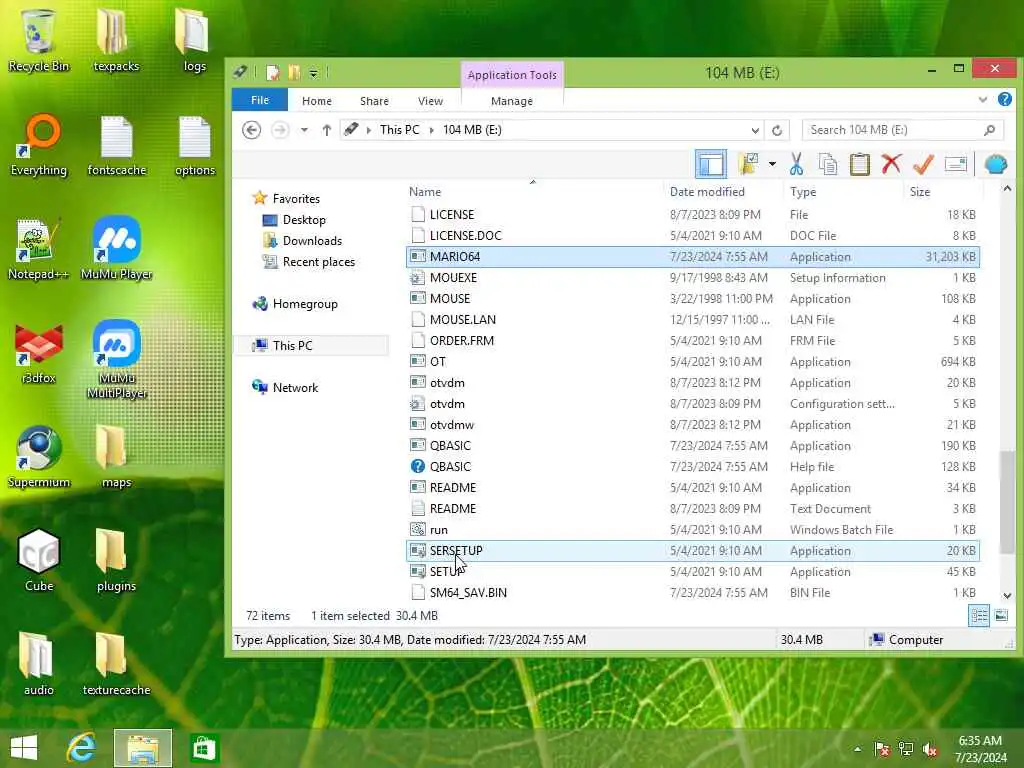Open the Help question mark icon
The height and width of the screenshot is (768, 1024).
coord(1004,99)
